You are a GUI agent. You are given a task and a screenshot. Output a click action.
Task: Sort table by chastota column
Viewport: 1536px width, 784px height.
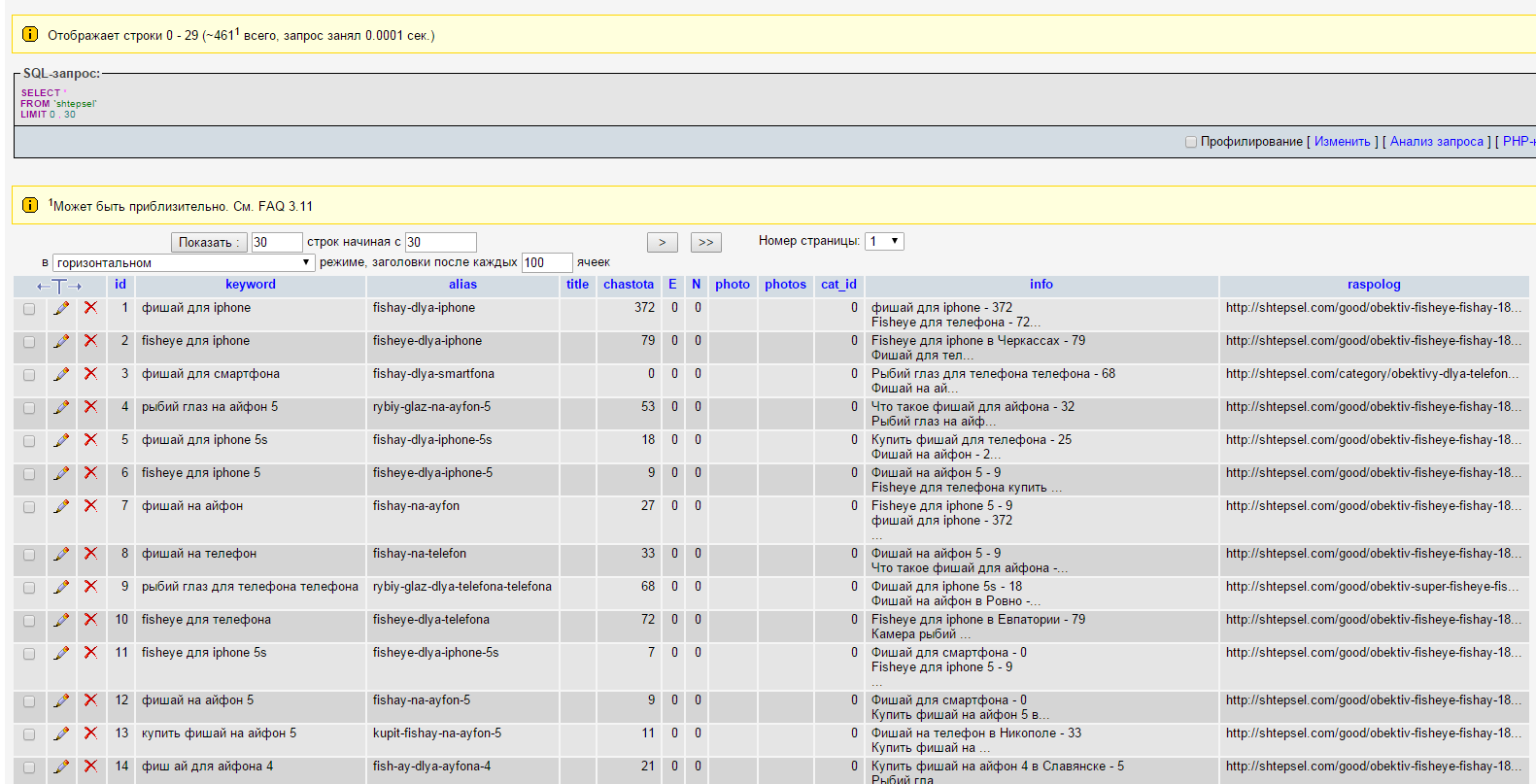[629, 285]
